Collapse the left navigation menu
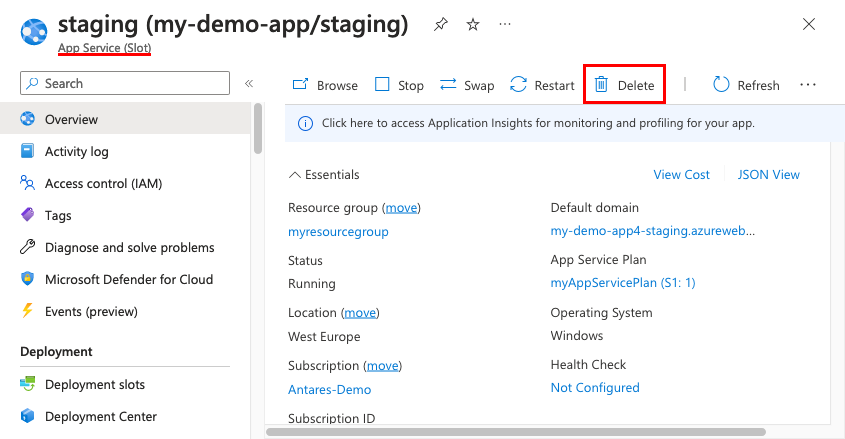This screenshot has height=439, width=845. [x=249, y=84]
